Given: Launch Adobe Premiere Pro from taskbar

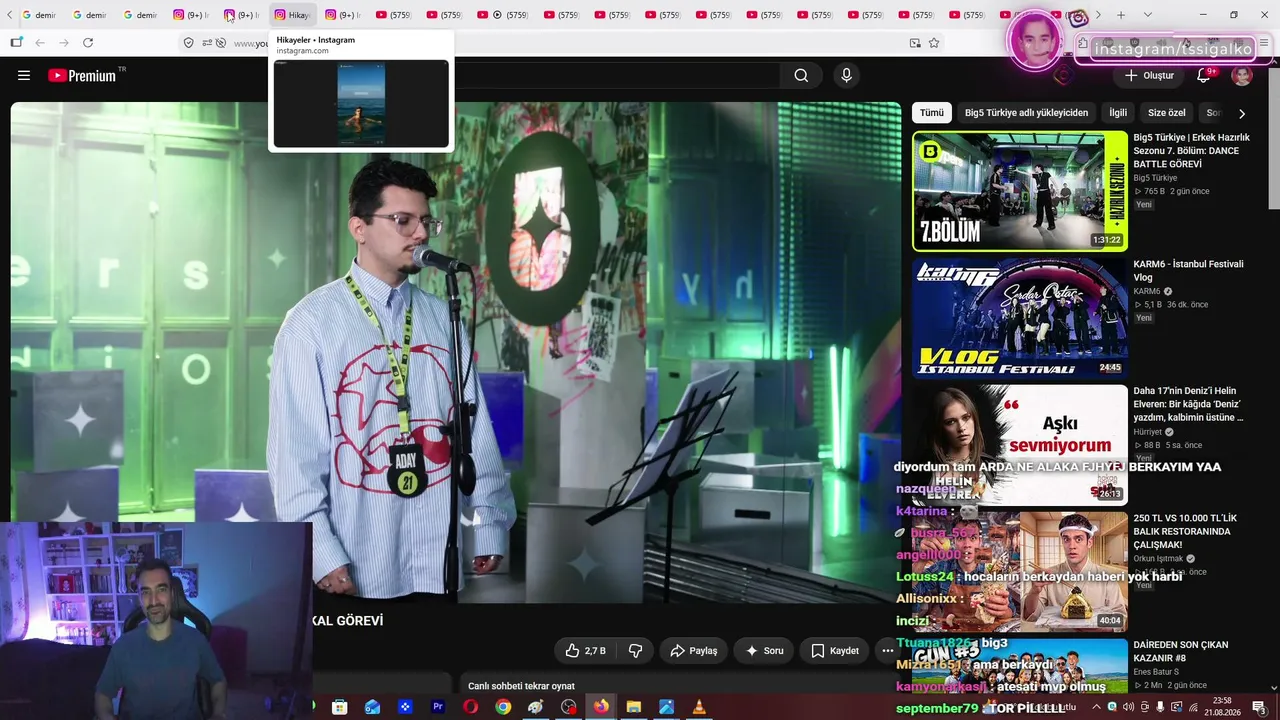Looking at the screenshot, I should tap(437, 707).
